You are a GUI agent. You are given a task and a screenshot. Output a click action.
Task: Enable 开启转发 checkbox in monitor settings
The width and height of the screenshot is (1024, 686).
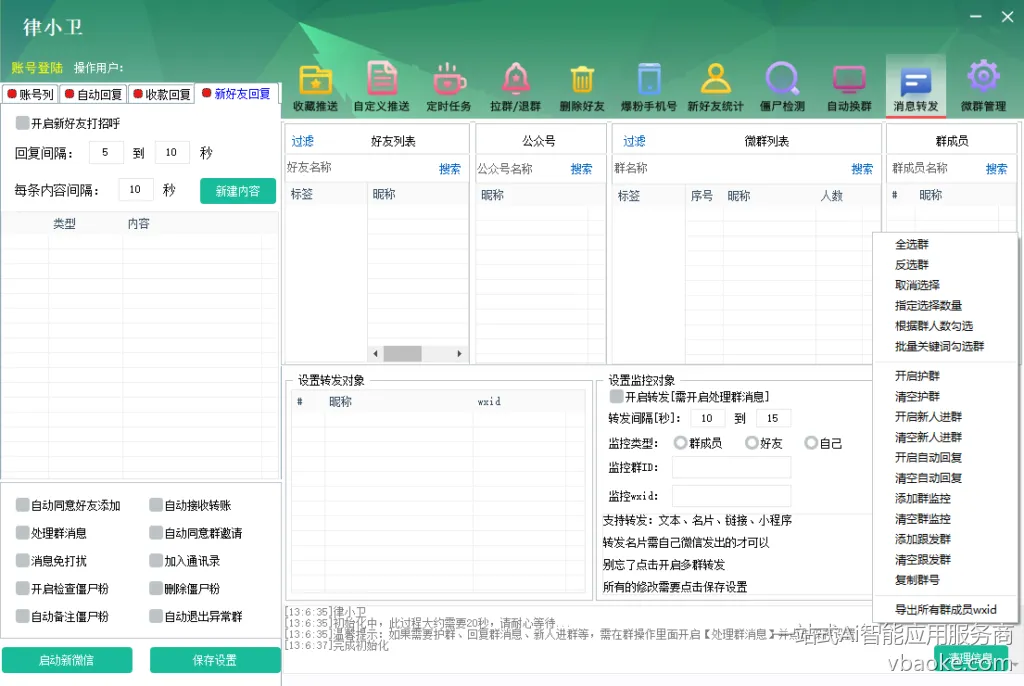[616, 397]
